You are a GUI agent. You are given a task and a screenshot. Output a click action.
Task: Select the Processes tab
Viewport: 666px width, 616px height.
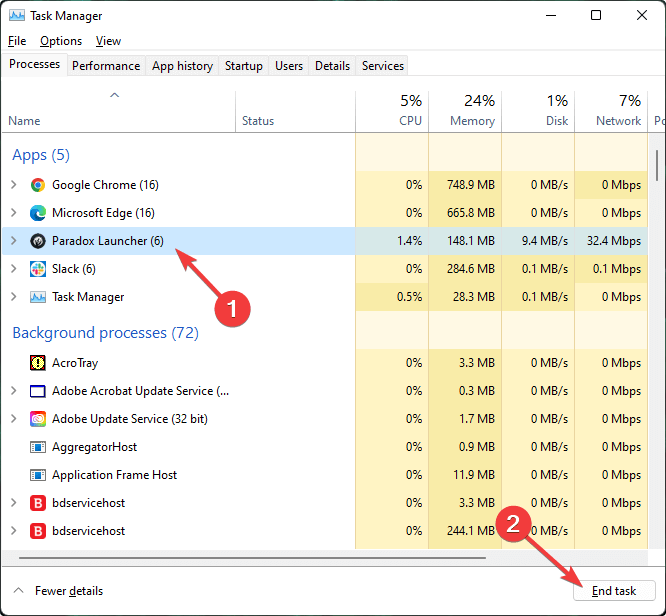click(x=34, y=65)
